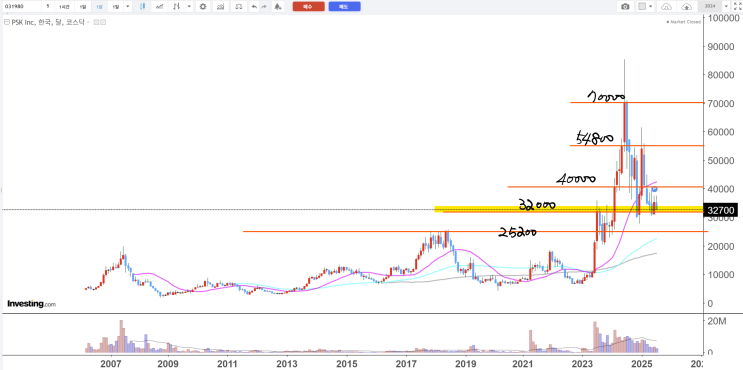Click the Market Closed status indicator
743x370 pixels.
coord(683,22)
